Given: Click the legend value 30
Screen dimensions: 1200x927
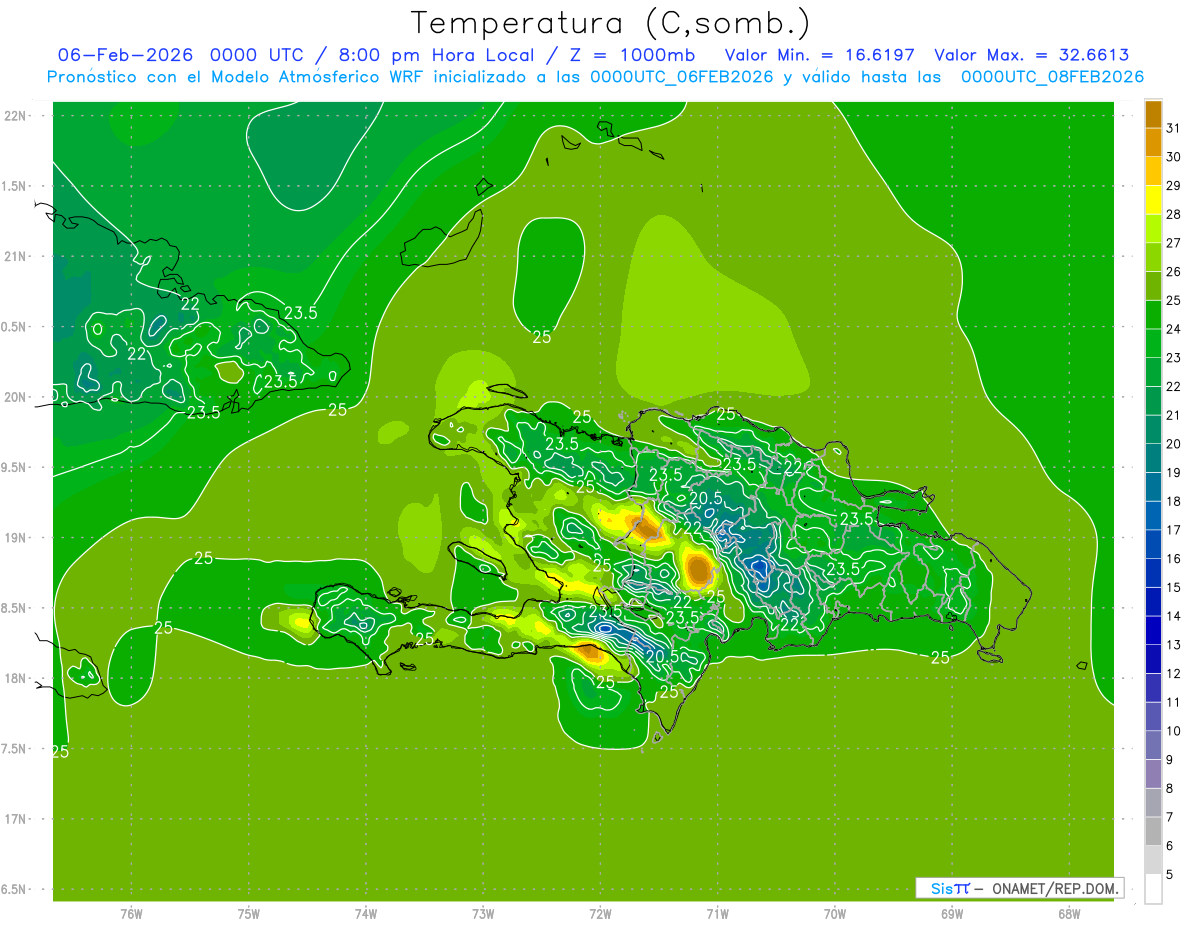Looking at the screenshot, I should [1173, 157].
